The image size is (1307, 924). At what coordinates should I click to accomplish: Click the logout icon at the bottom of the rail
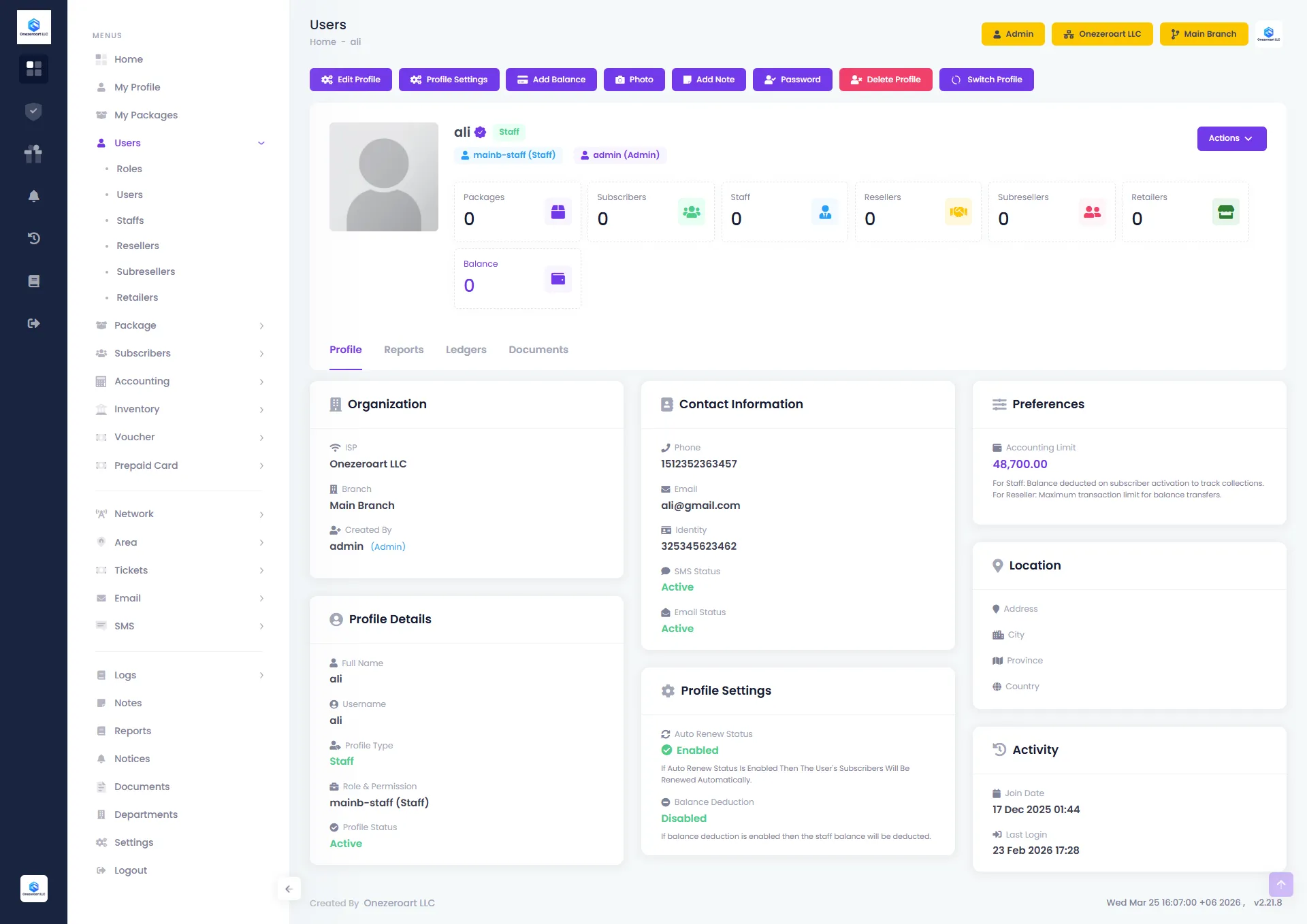click(x=33, y=323)
